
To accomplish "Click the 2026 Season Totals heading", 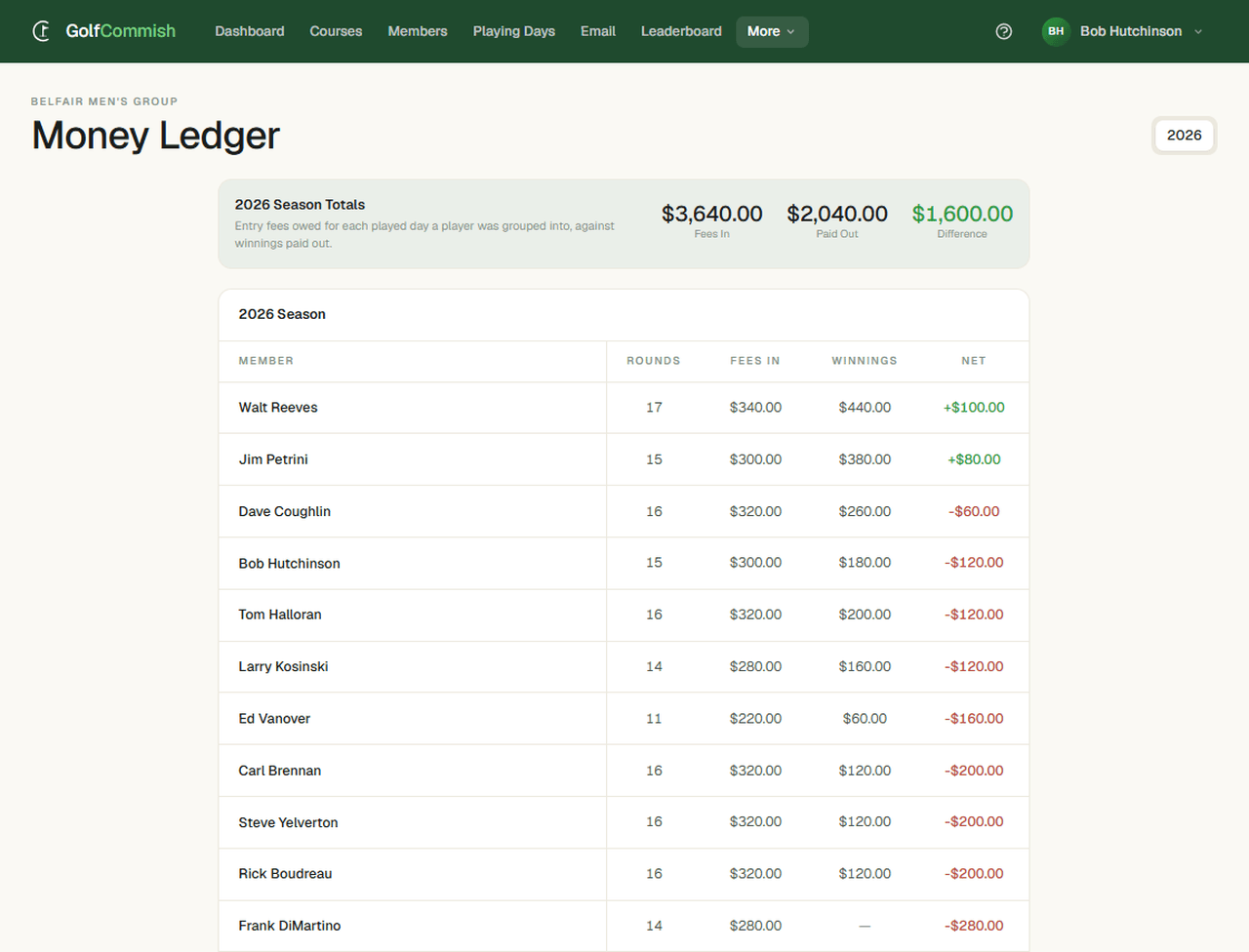I will [300, 205].
